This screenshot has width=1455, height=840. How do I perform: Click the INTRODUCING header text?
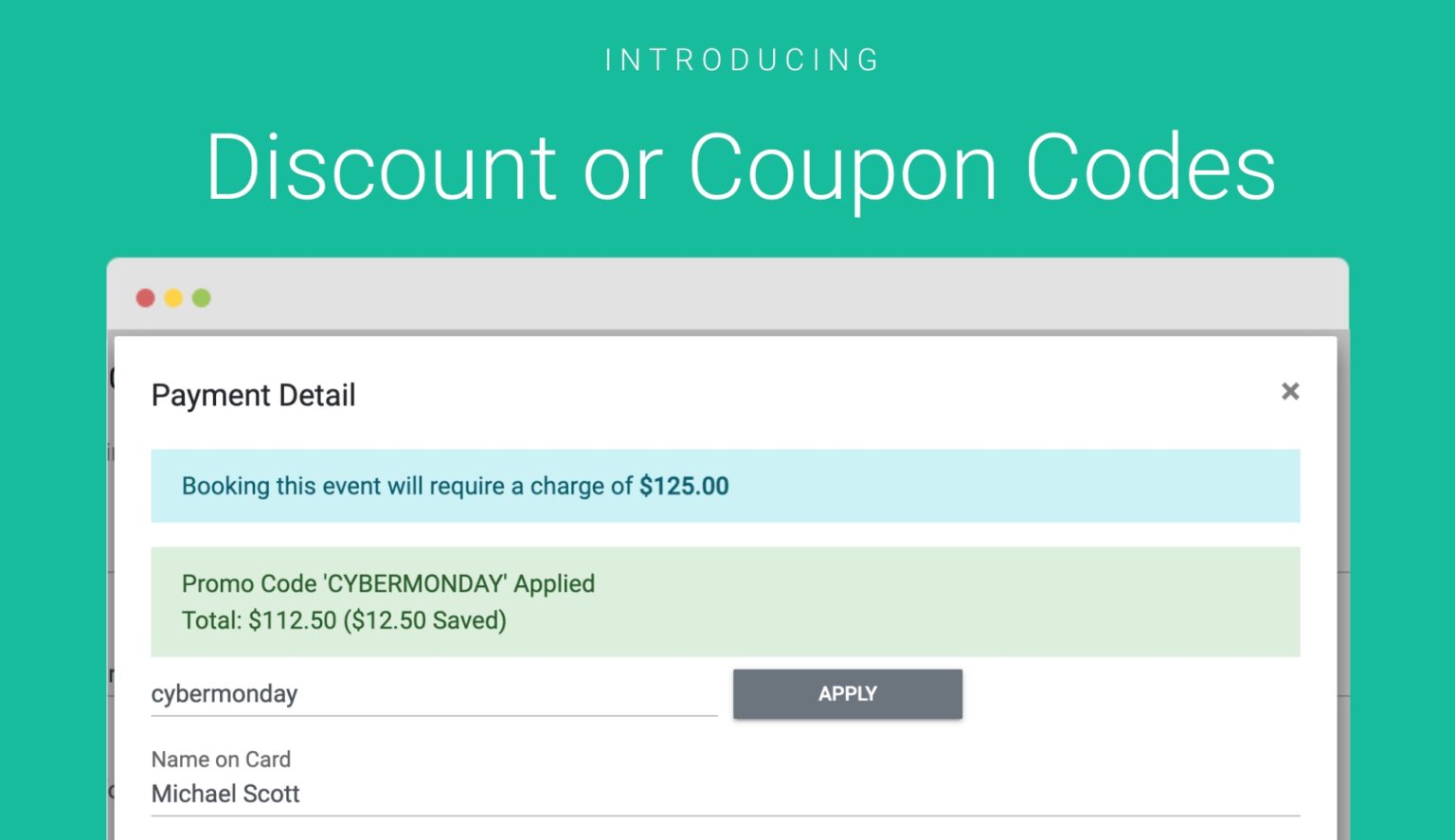coord(742,60)
